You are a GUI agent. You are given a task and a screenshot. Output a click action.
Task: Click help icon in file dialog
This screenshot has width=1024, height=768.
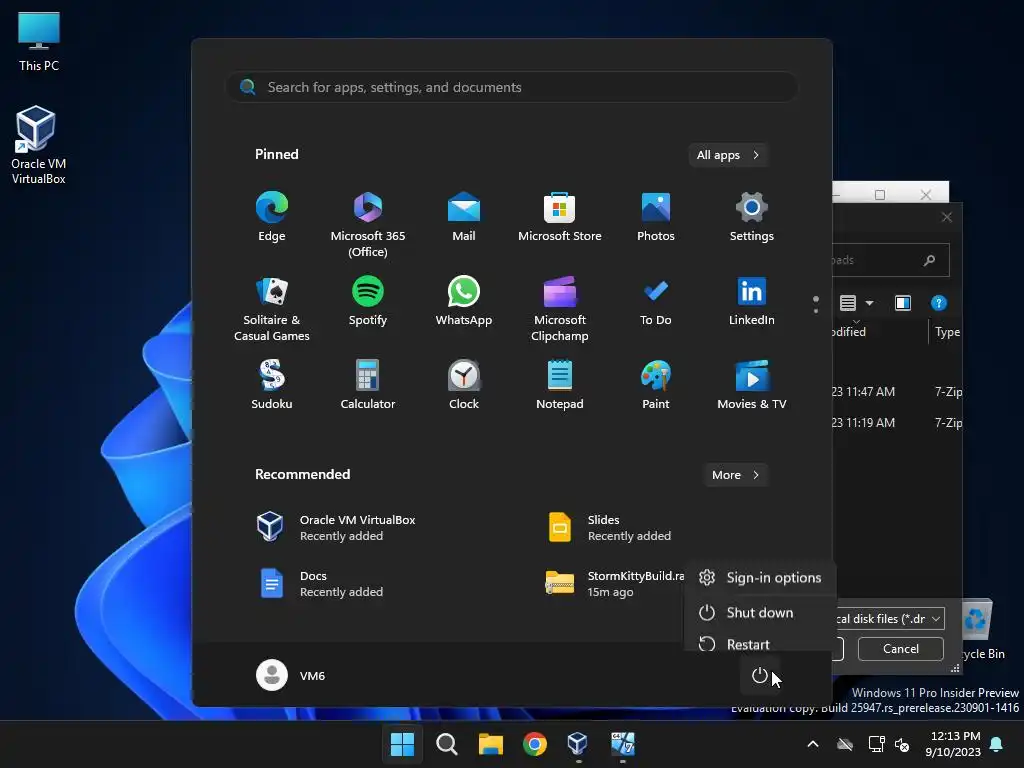(x=938, y=303)
